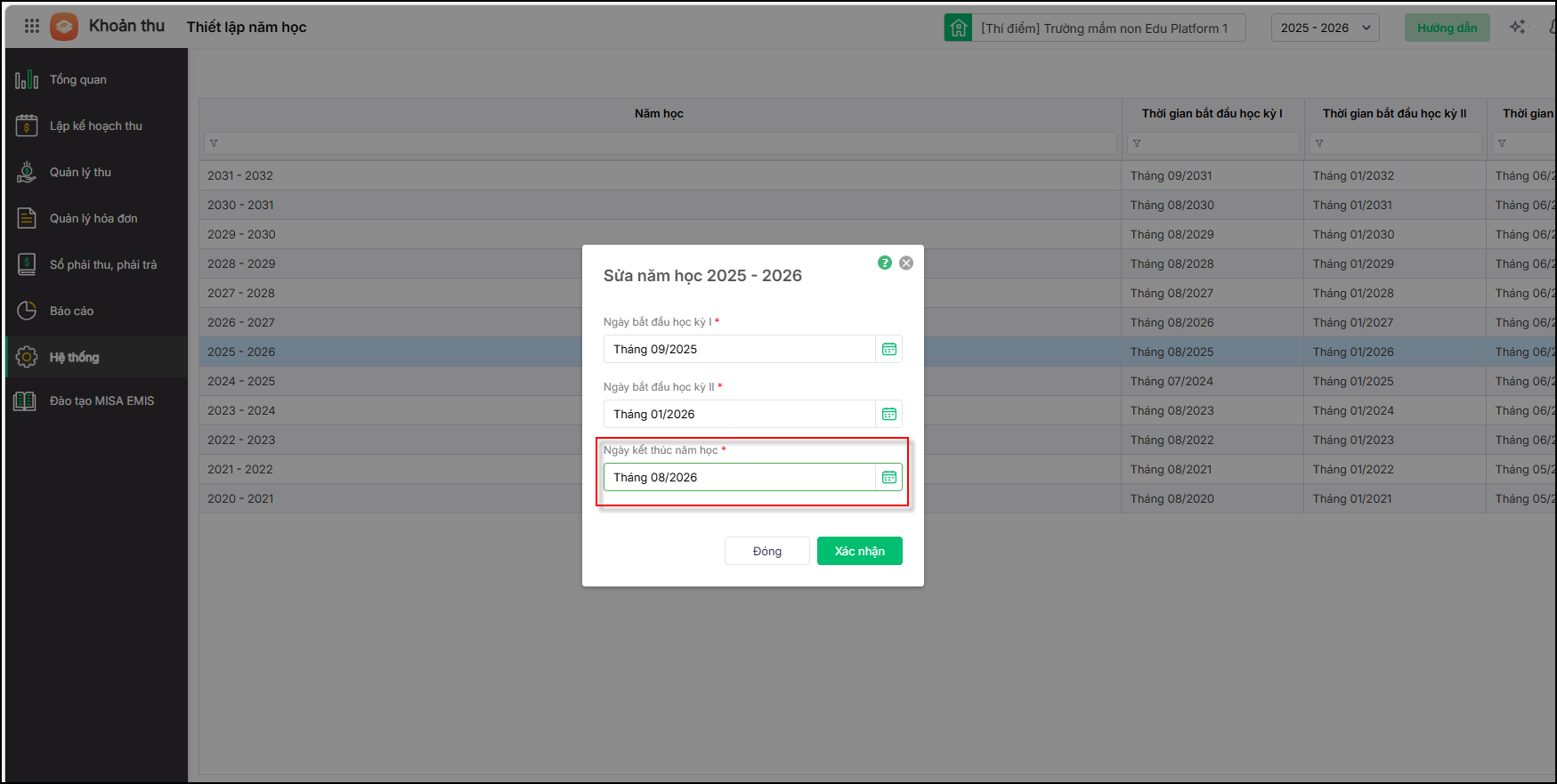
Task: Click the Khoản thu orange logo icon
Action: click(64, 27)
